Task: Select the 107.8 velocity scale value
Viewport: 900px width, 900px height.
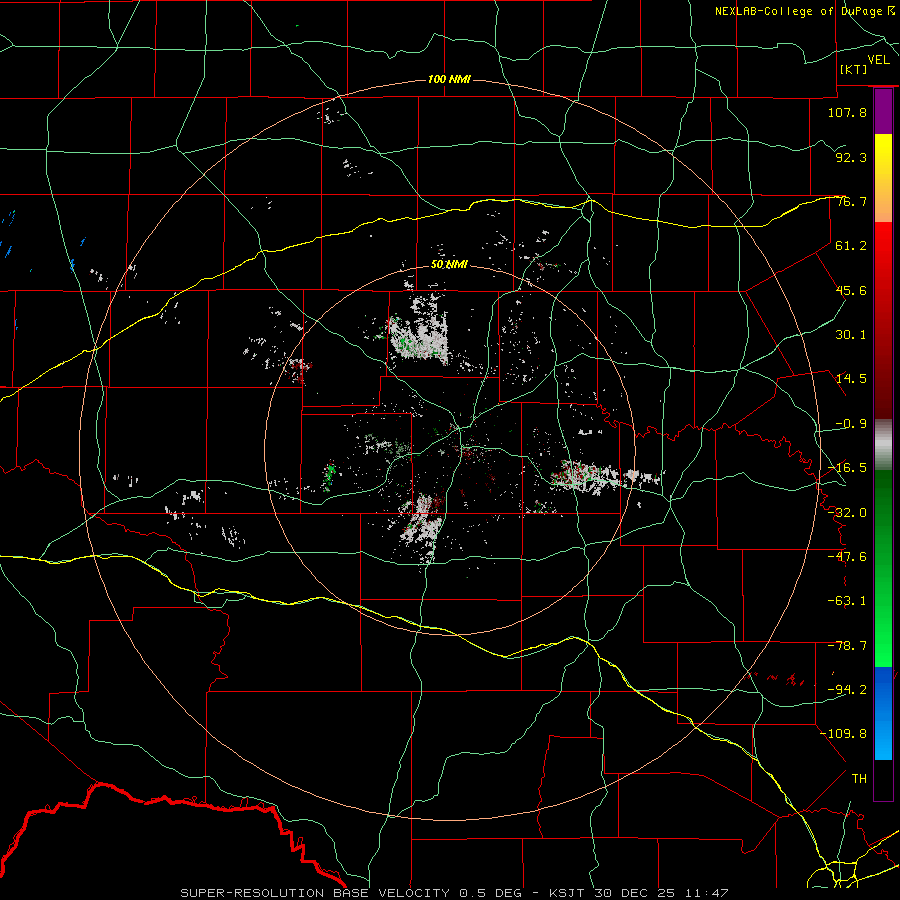Action: click(x=847, y=112)
